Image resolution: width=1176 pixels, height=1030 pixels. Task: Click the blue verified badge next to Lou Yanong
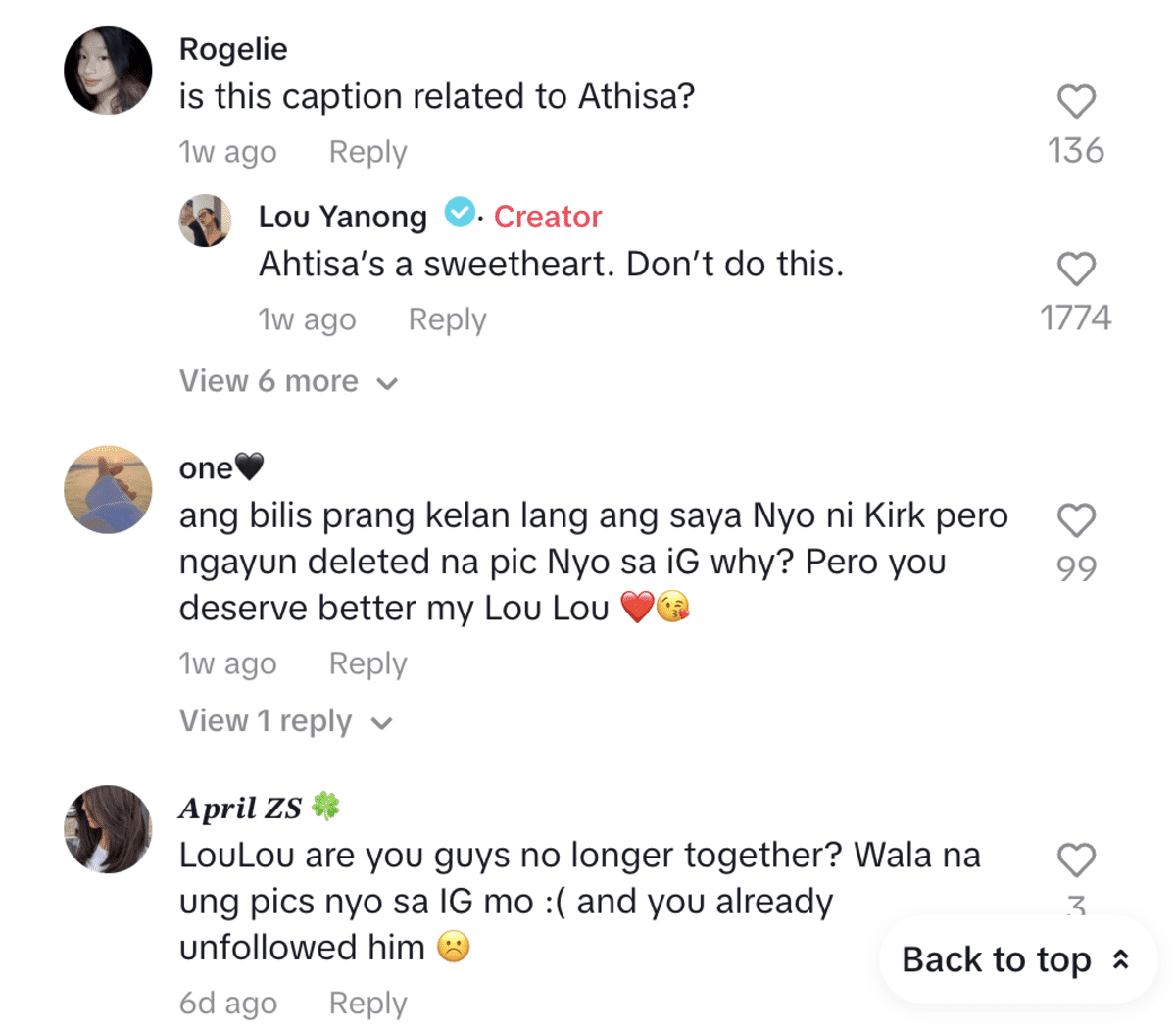click(x=459, y=216)
